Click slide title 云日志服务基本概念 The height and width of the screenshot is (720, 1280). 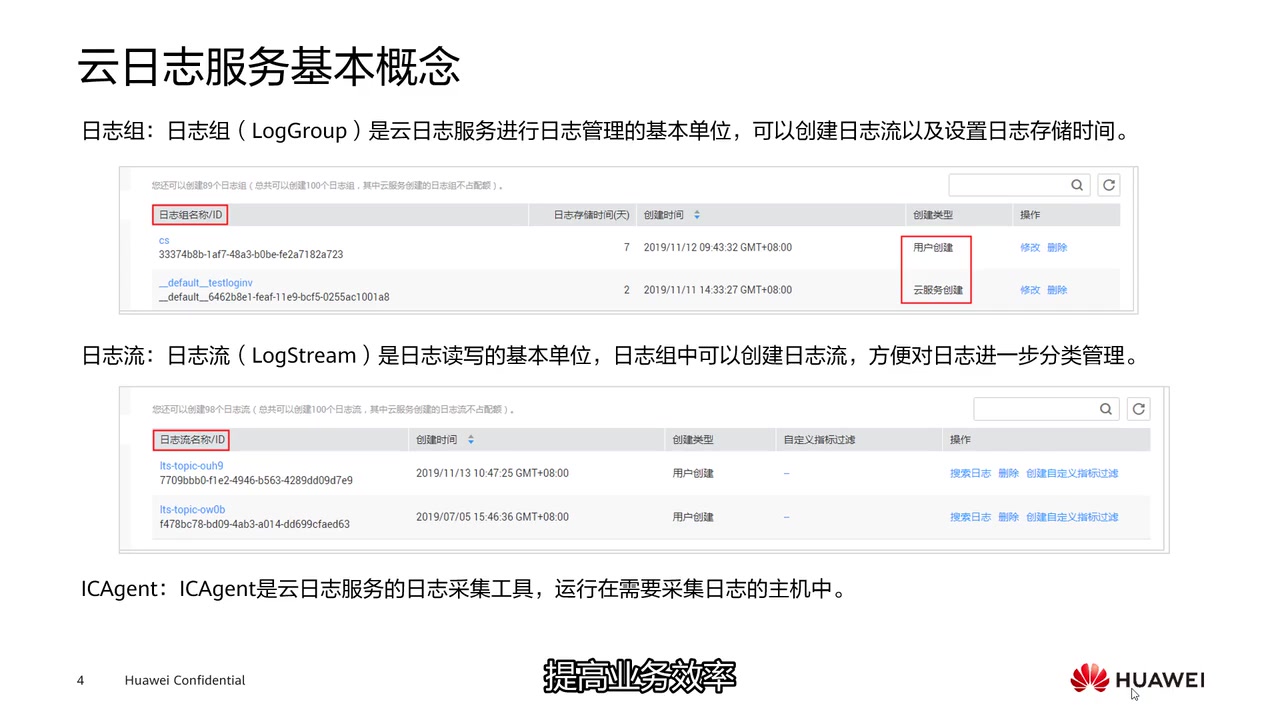[269, 66]
